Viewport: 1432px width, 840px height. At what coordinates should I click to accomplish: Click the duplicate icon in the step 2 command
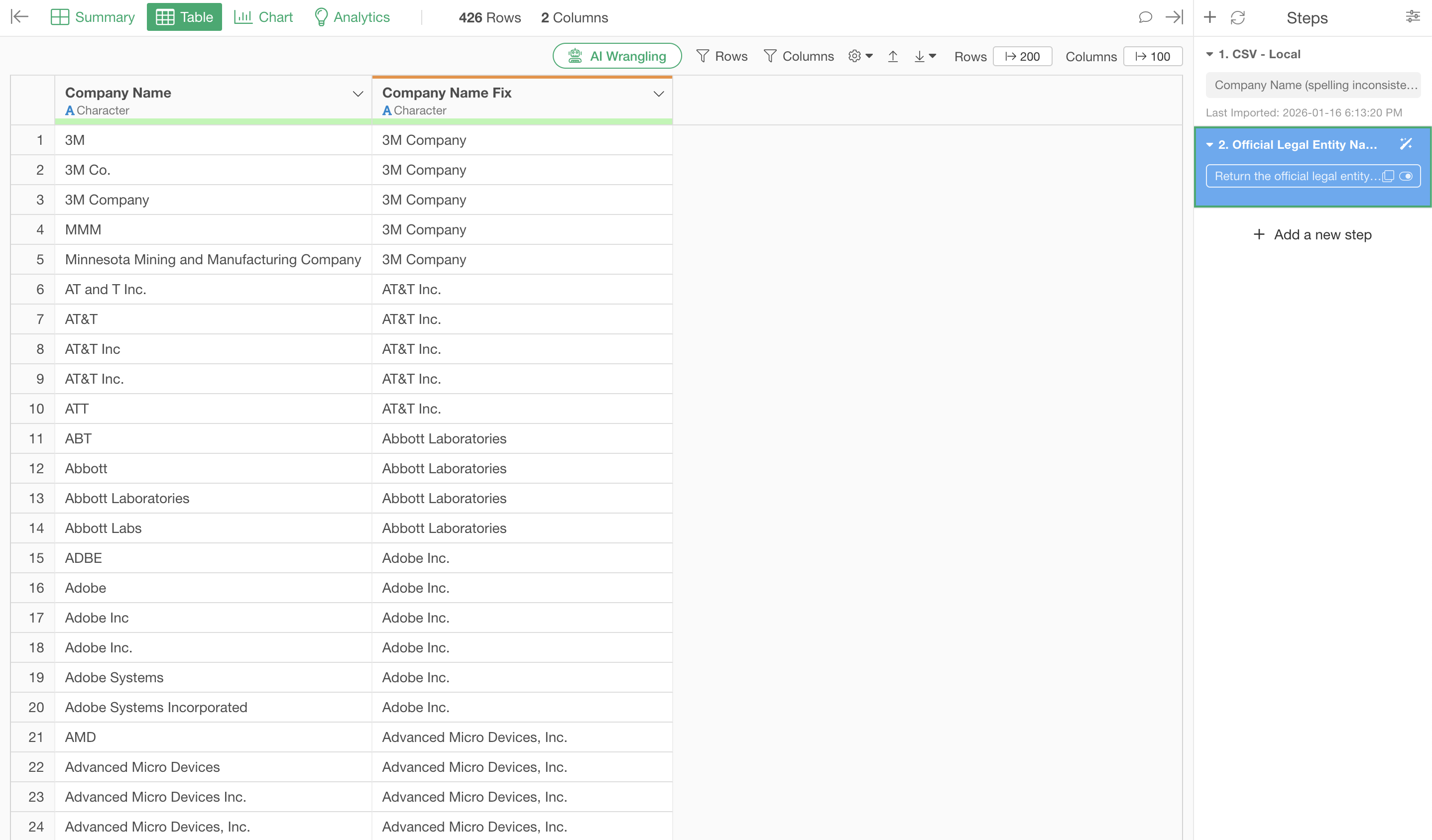pos(1388,176)
